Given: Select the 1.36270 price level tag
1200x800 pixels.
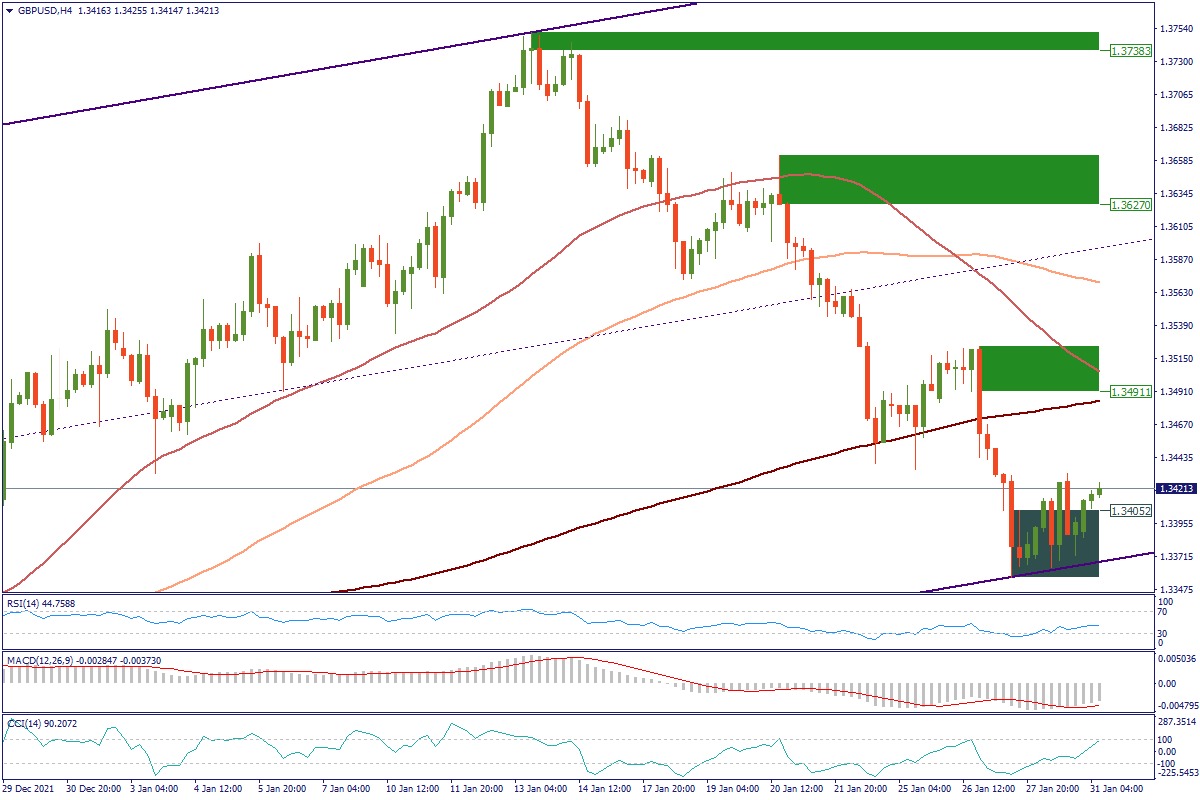Looking at the screenshot, I should tap(1129, 204).
